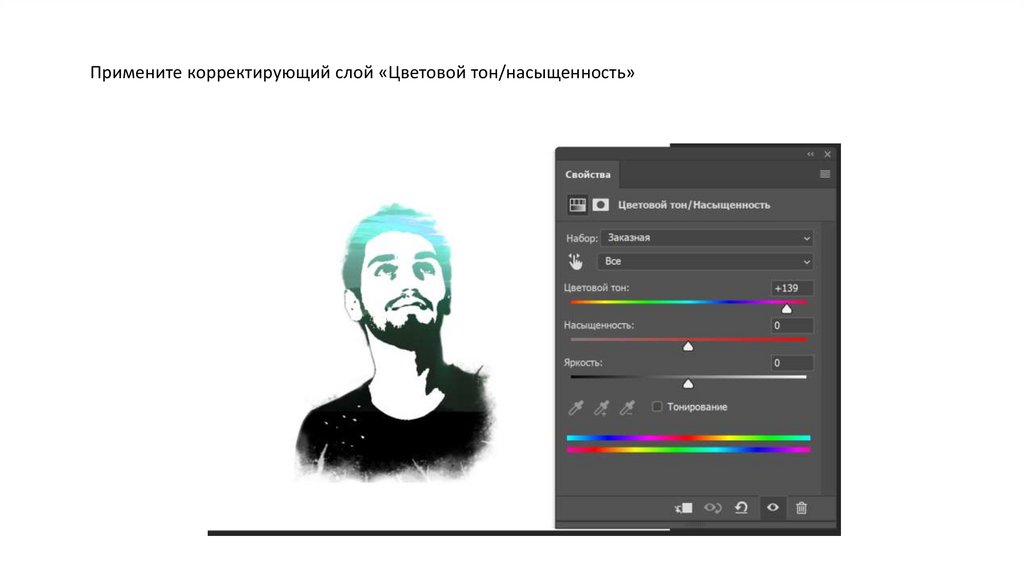This screenshot has height=574, width=1024.
Task: Select the eyedropper tool
Action: click(x=575, y=408)
